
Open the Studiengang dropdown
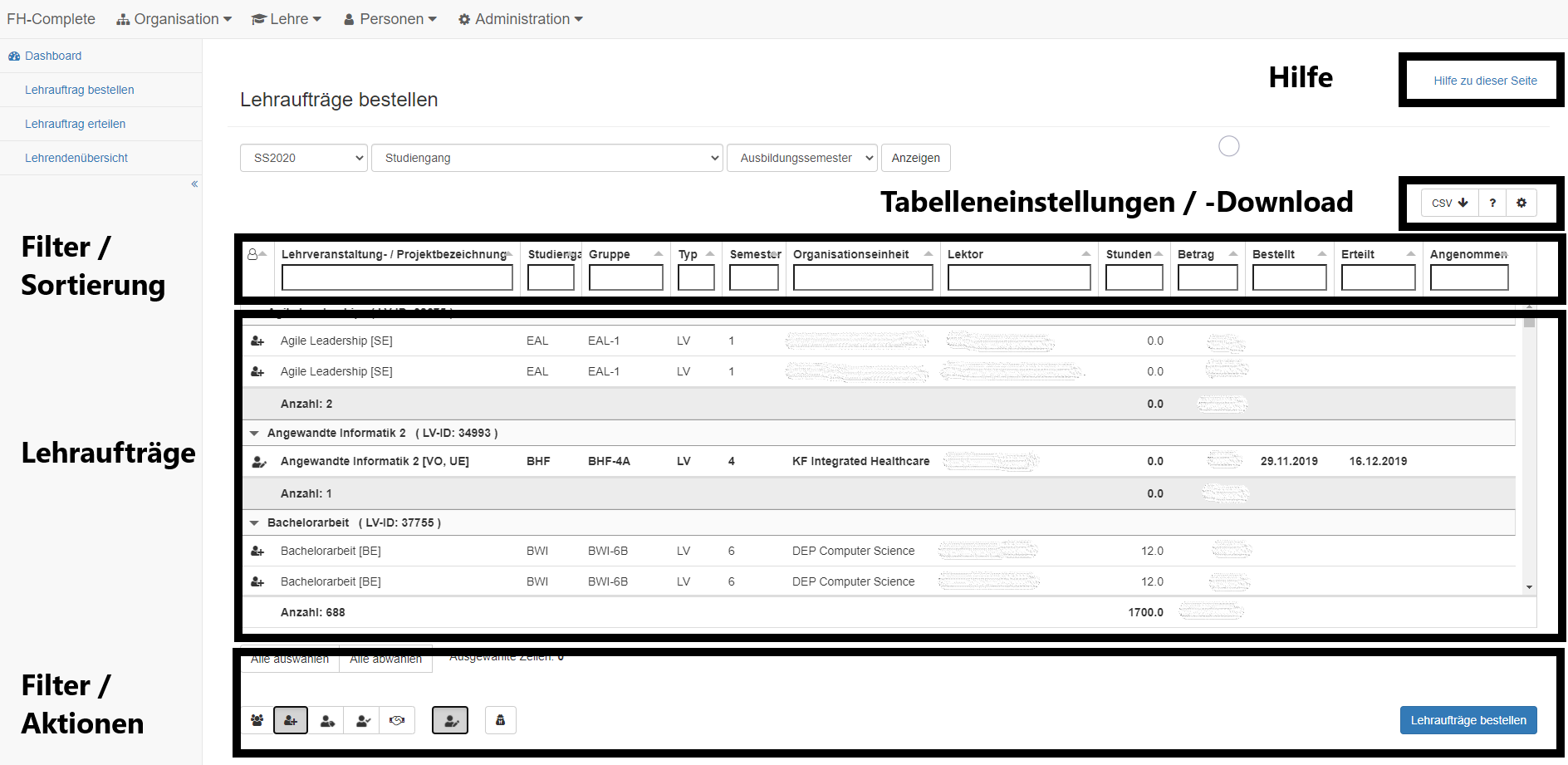(546, 158)
